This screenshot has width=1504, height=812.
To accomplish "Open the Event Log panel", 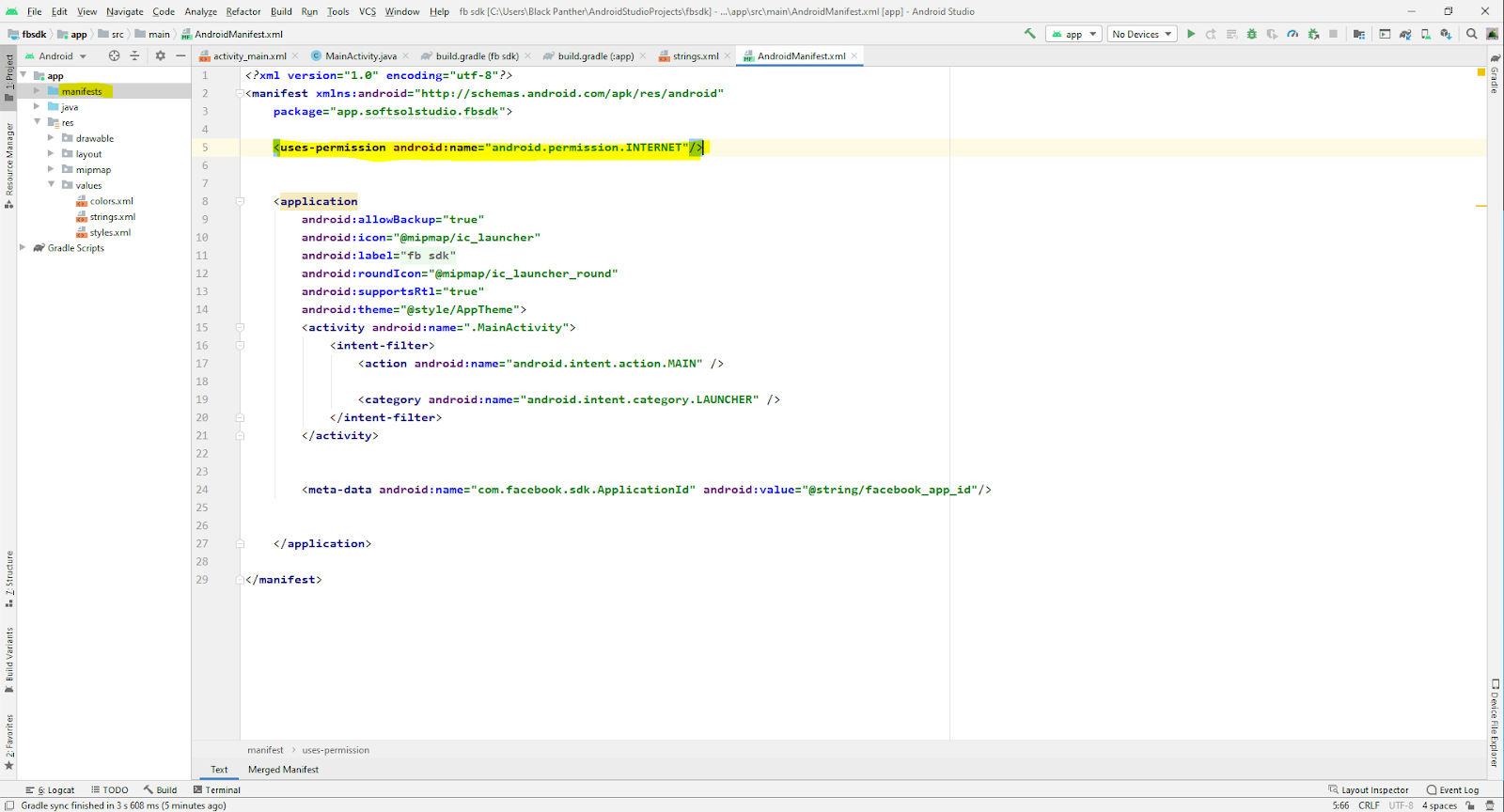I will pyautogui.click(x=1452, y=790).
